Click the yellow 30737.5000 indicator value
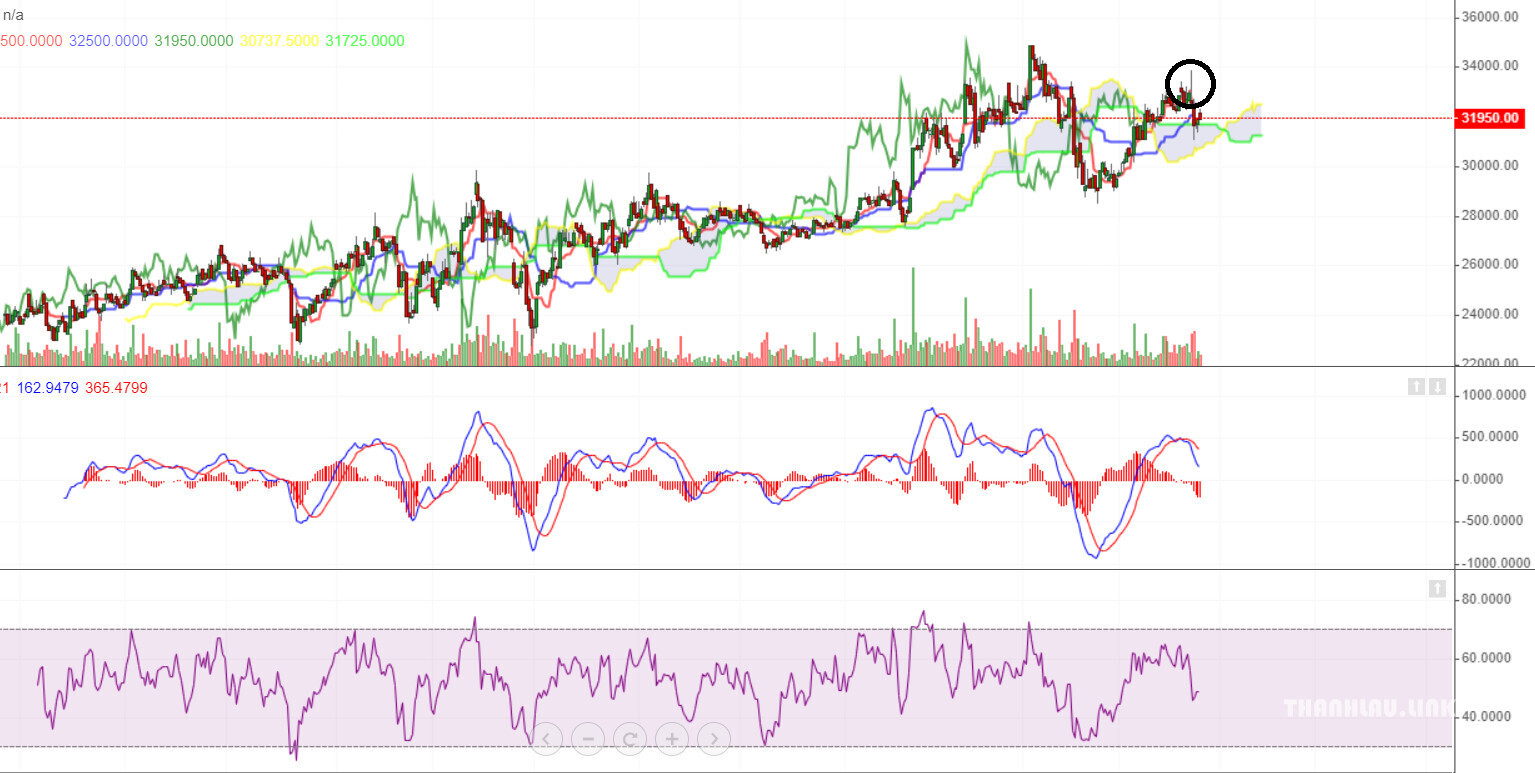 pos(280,41)
